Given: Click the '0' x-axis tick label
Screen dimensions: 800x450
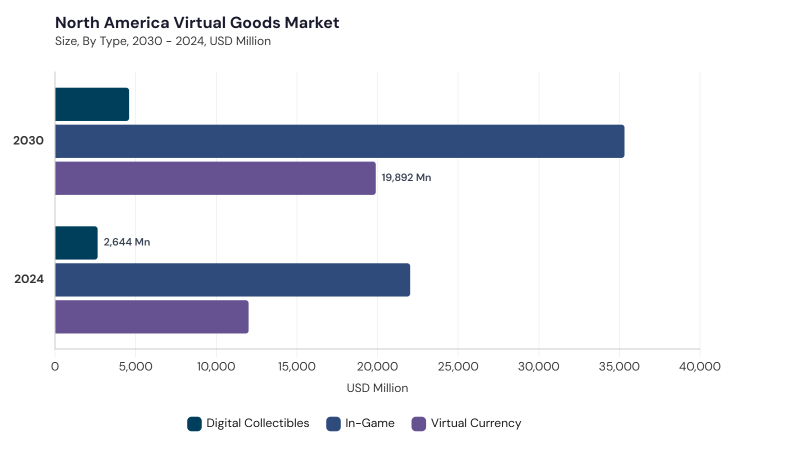Looking at the screenshot, I should (55, 366).
